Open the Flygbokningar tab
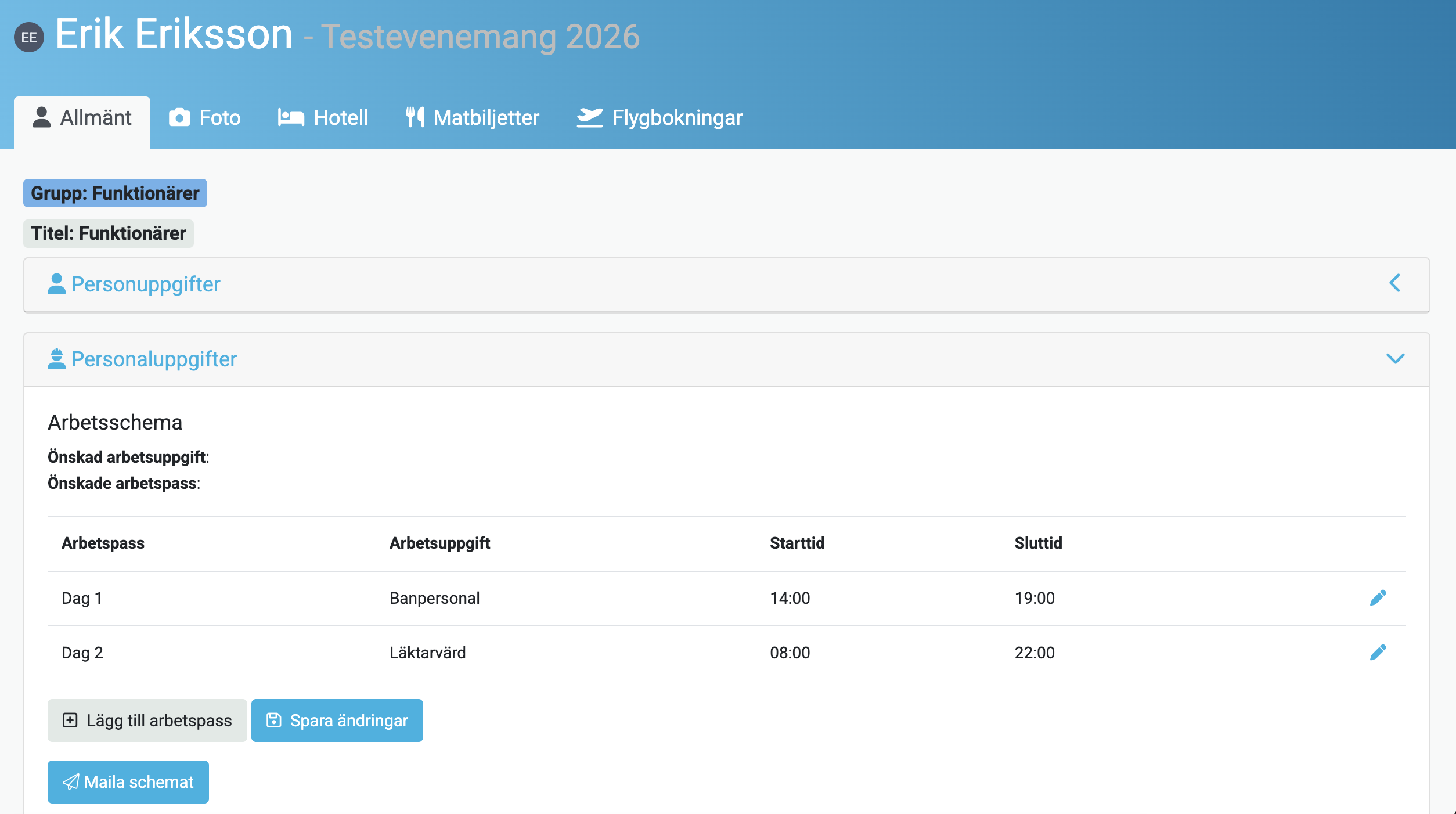 click(660, 118)
